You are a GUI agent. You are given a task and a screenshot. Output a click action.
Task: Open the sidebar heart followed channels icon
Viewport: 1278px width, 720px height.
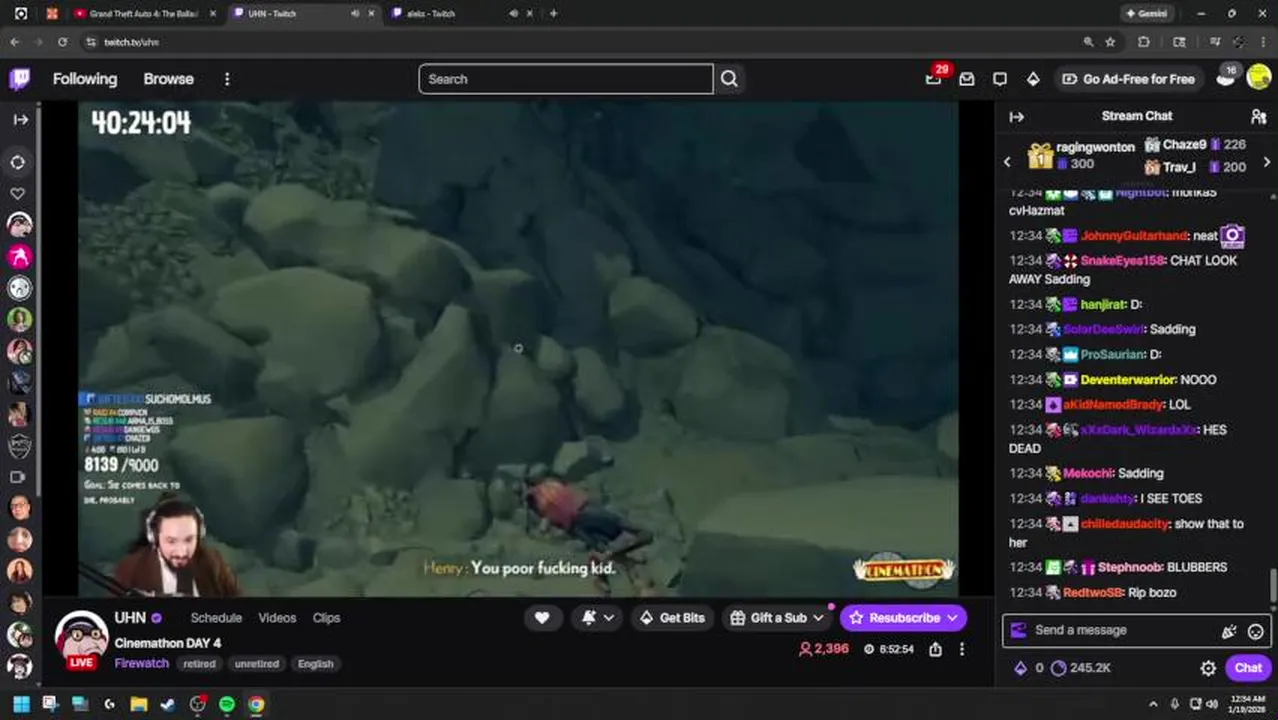click(x=18, y=194)
